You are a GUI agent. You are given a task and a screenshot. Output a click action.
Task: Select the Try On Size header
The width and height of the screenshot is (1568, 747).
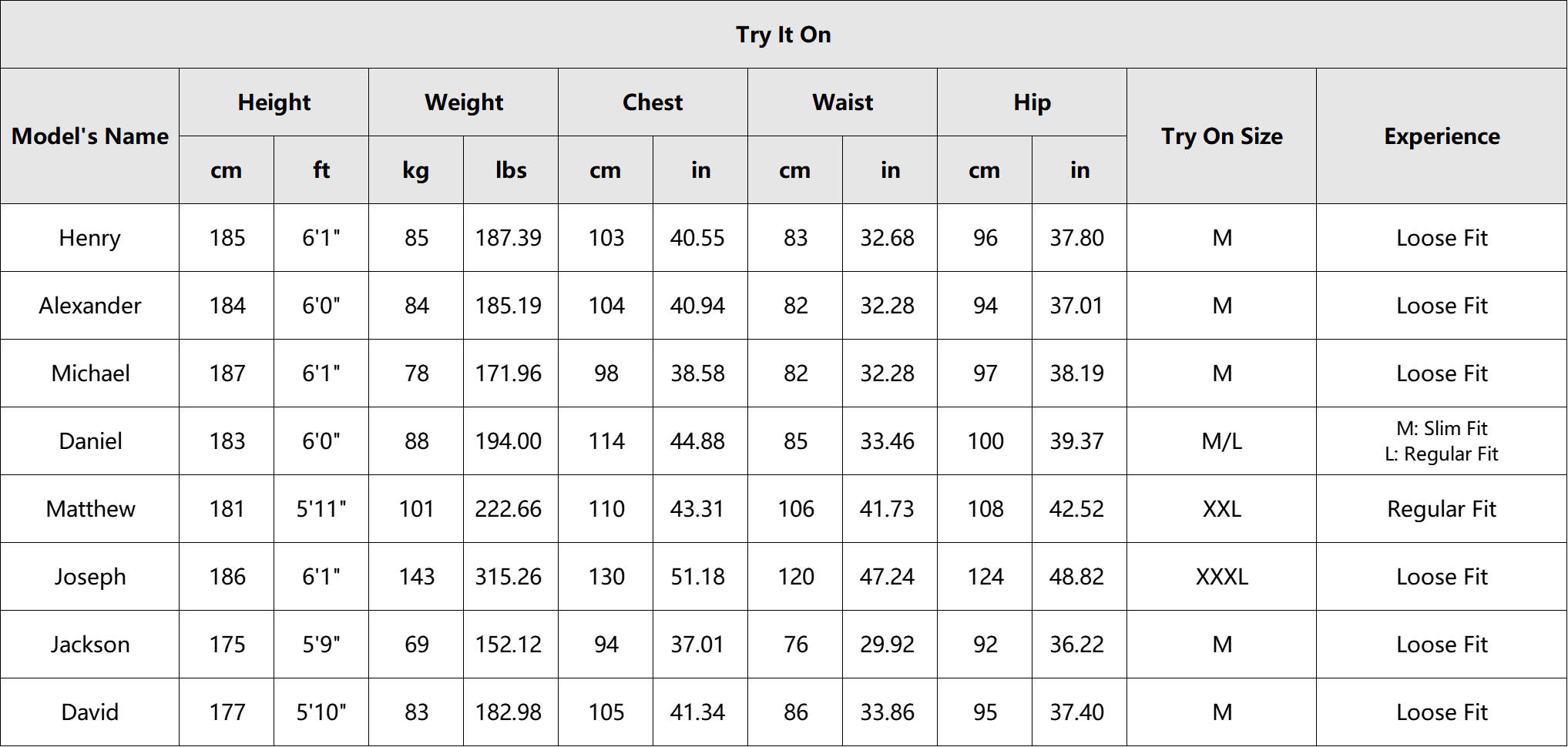point(1222,136)
